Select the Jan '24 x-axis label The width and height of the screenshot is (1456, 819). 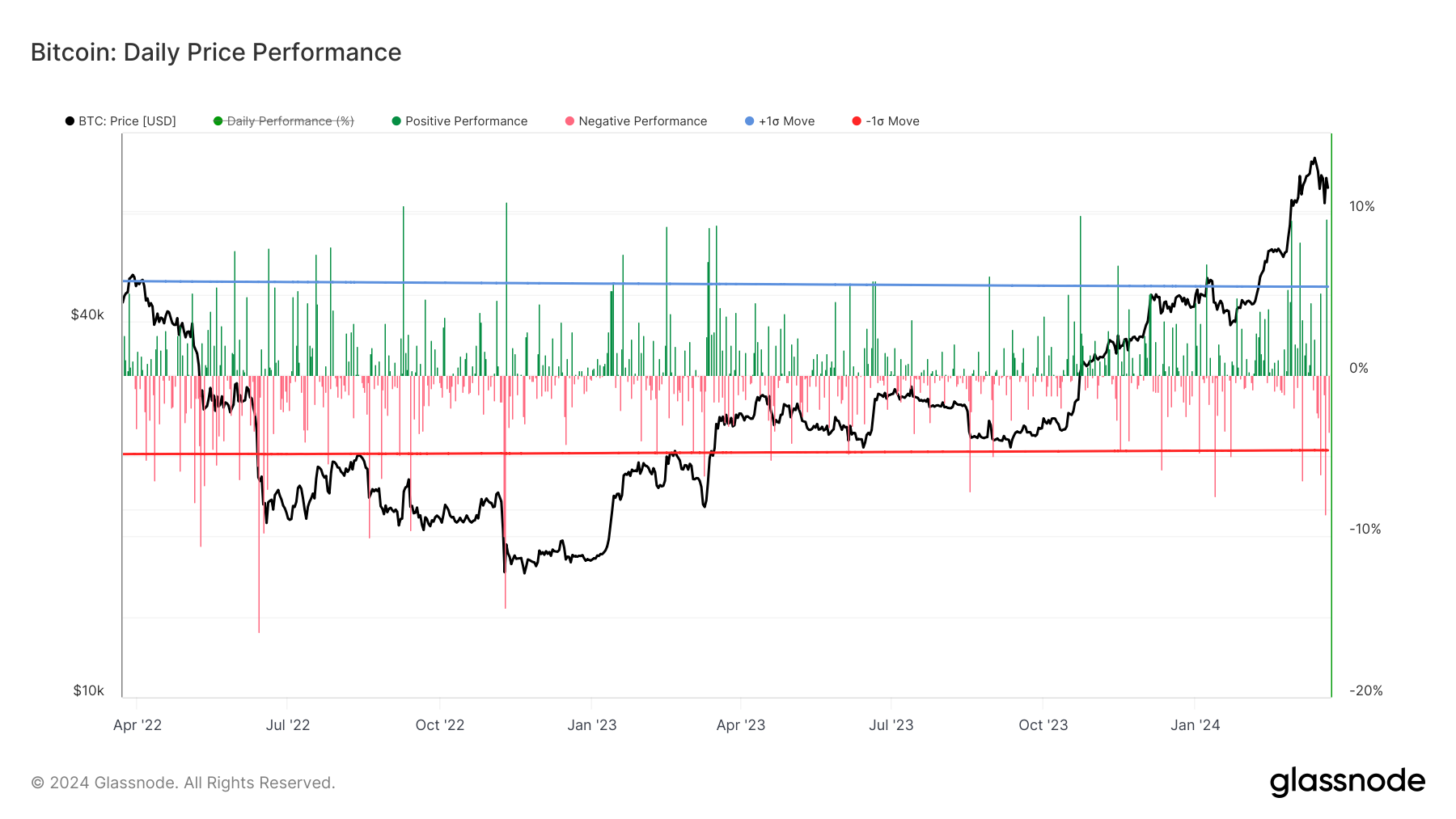point(1196,725)
